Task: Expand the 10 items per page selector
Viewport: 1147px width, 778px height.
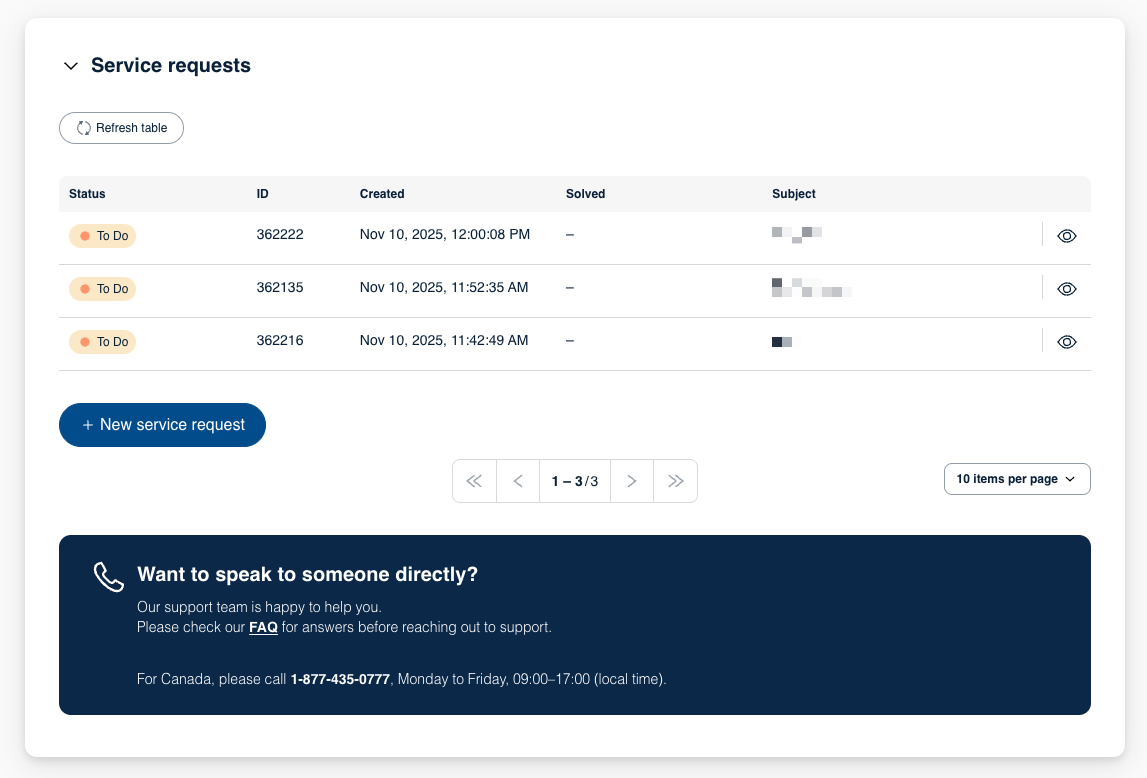Action: (x=1017, y=479)
